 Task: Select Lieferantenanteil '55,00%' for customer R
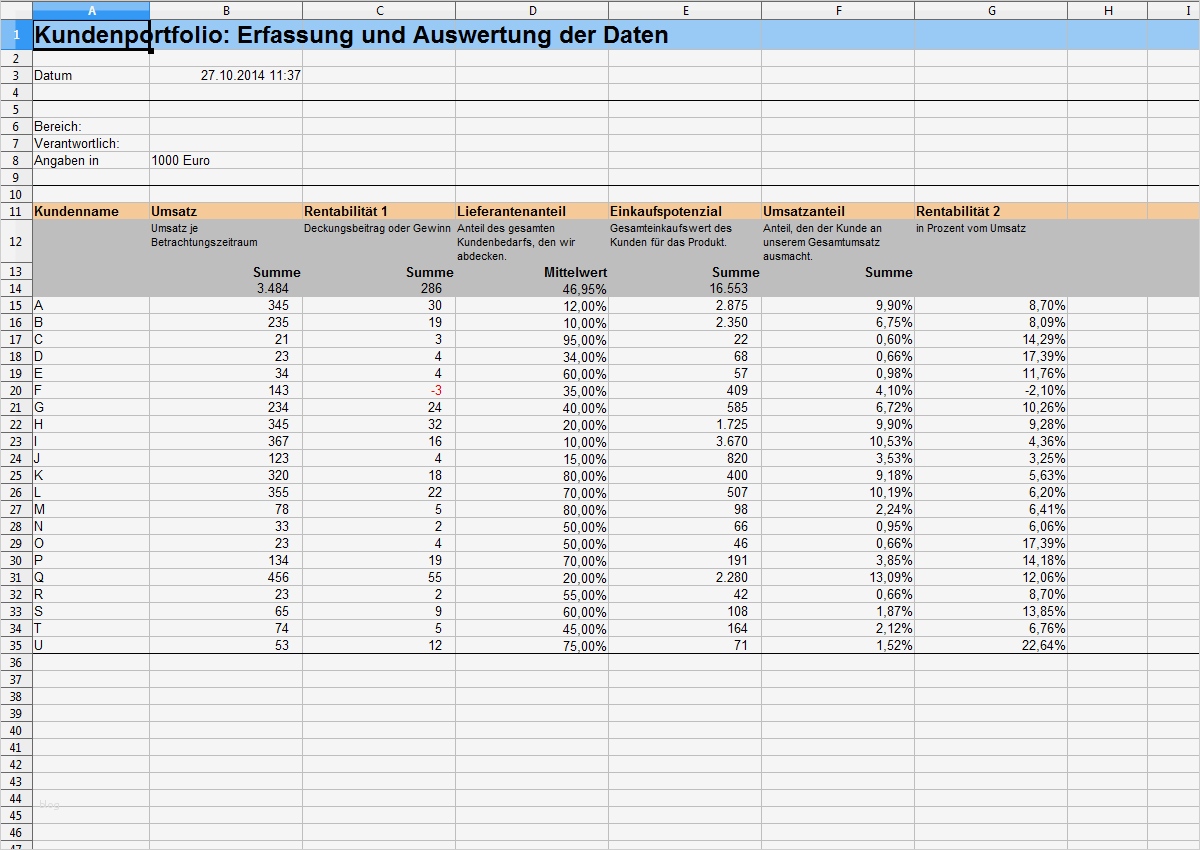coord(532,594)
